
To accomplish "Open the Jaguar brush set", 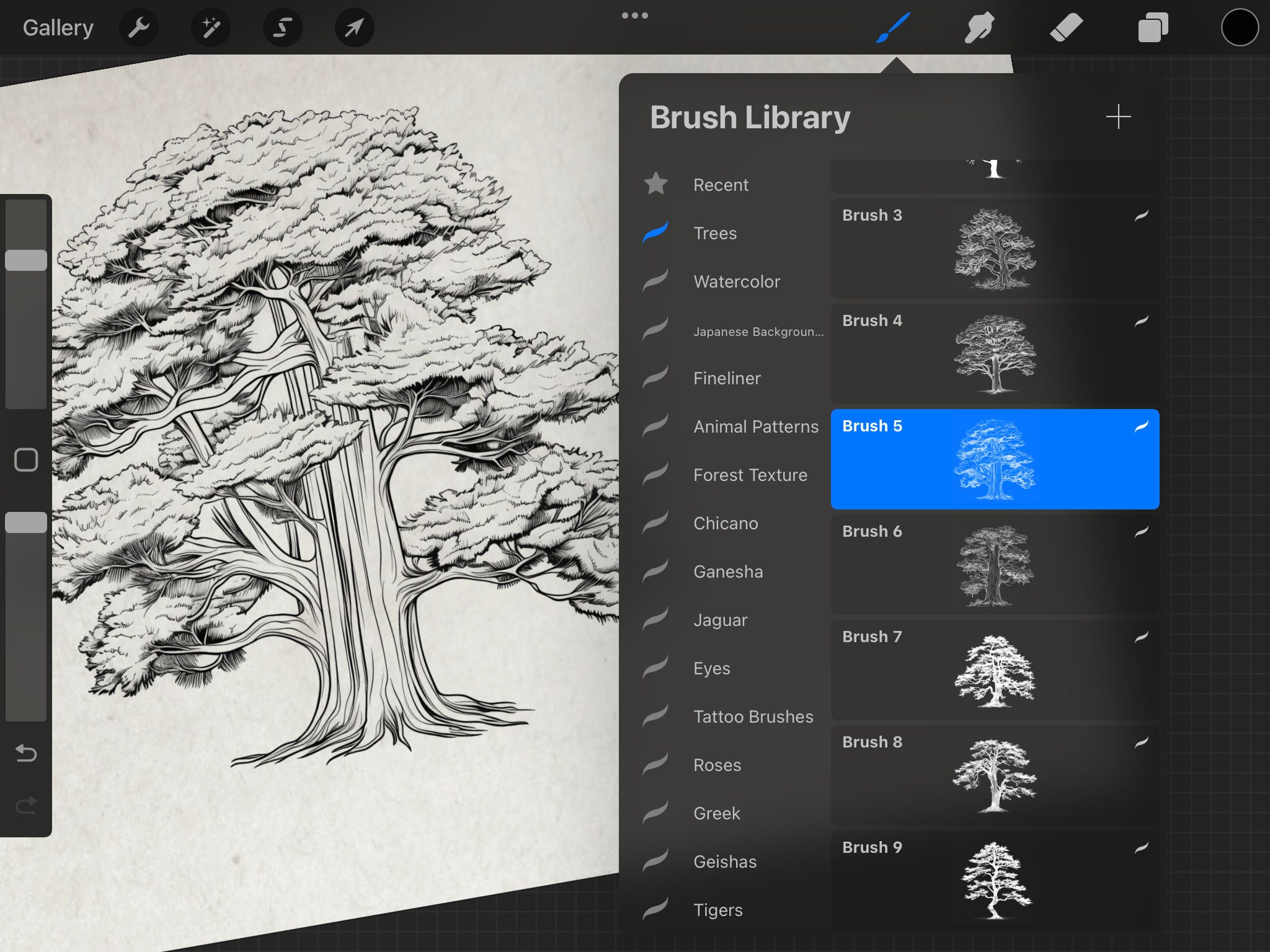I will tap(734, 620).
